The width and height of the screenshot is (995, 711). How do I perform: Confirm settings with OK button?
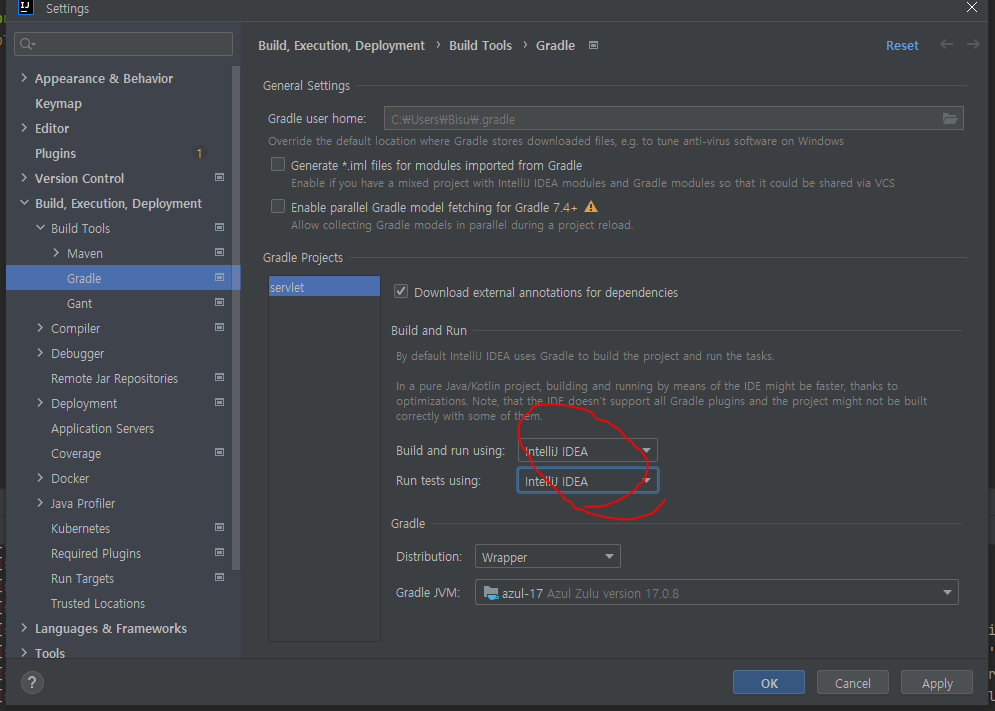click(768, 683)
